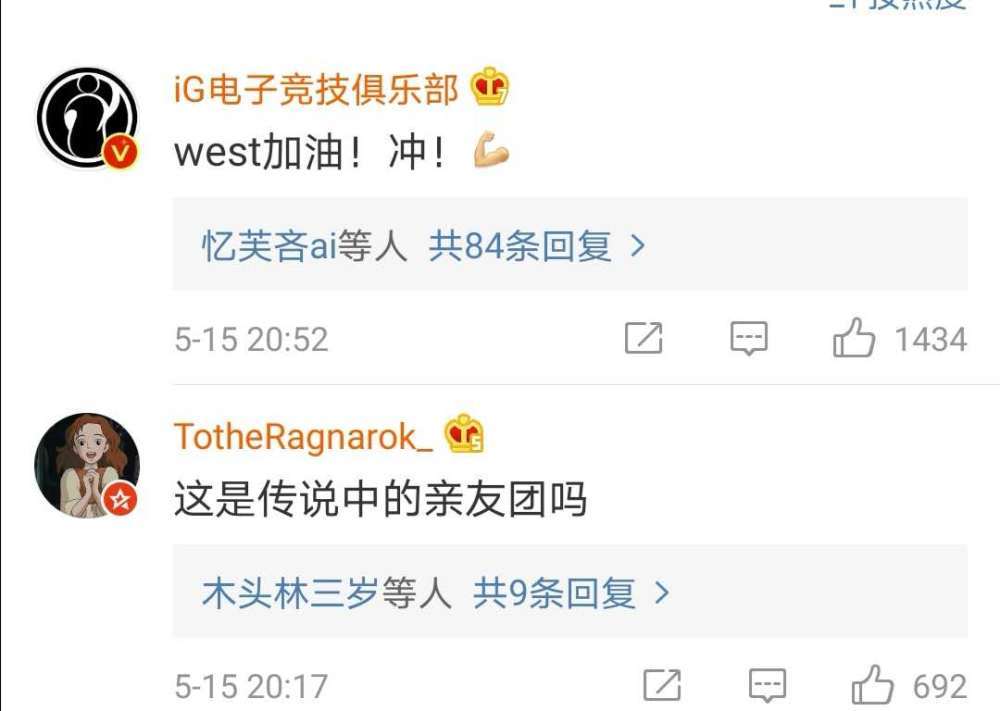Screen dimensions: 1000x711
Task: Click crown membership badge beside TotheRagnarok_
Action: coord(464,434)
